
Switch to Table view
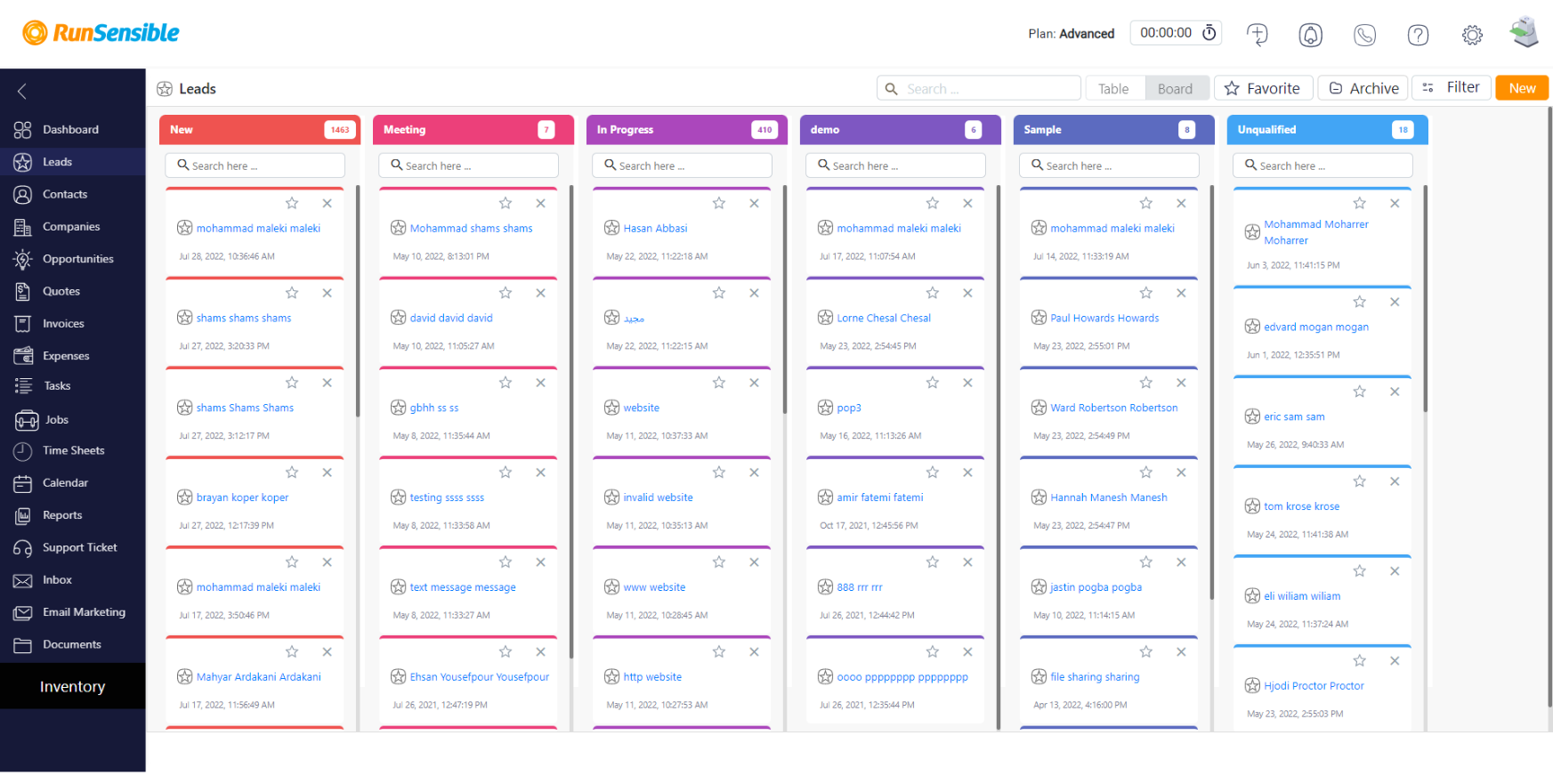pyautogui.click(x=1113, y=88)
